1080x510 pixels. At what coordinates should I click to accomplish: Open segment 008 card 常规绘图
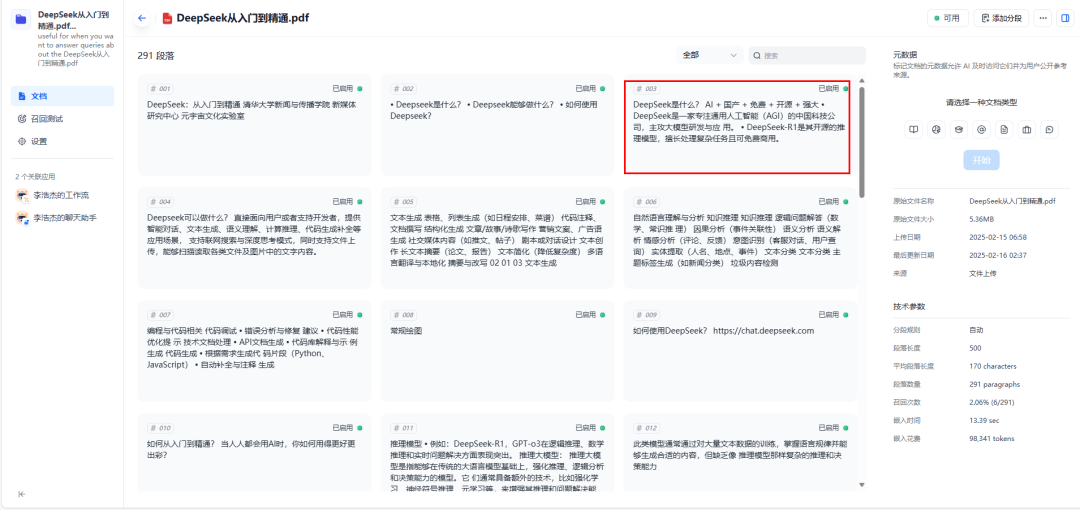click(x=497, y=351)
